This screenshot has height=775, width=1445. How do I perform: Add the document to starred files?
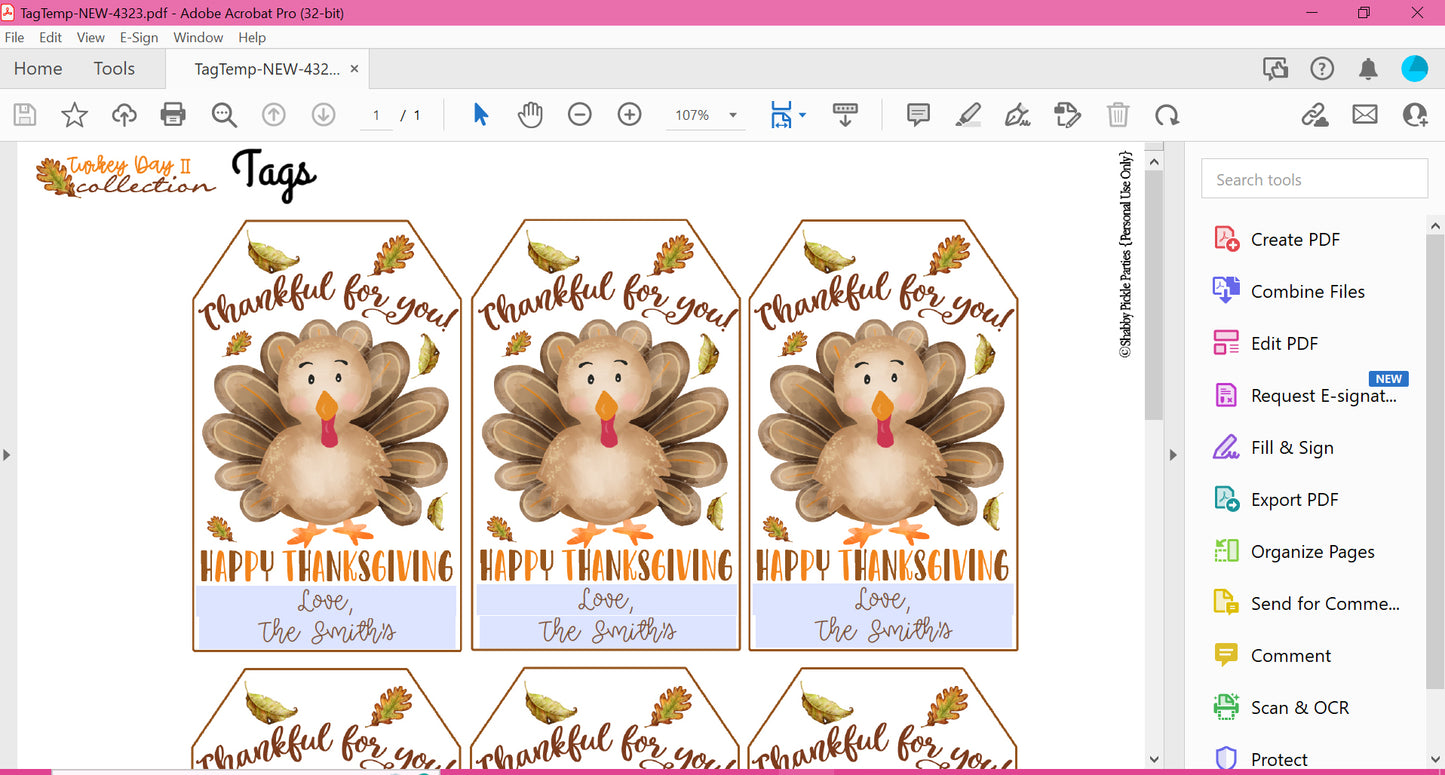click(x=75, y=115)
